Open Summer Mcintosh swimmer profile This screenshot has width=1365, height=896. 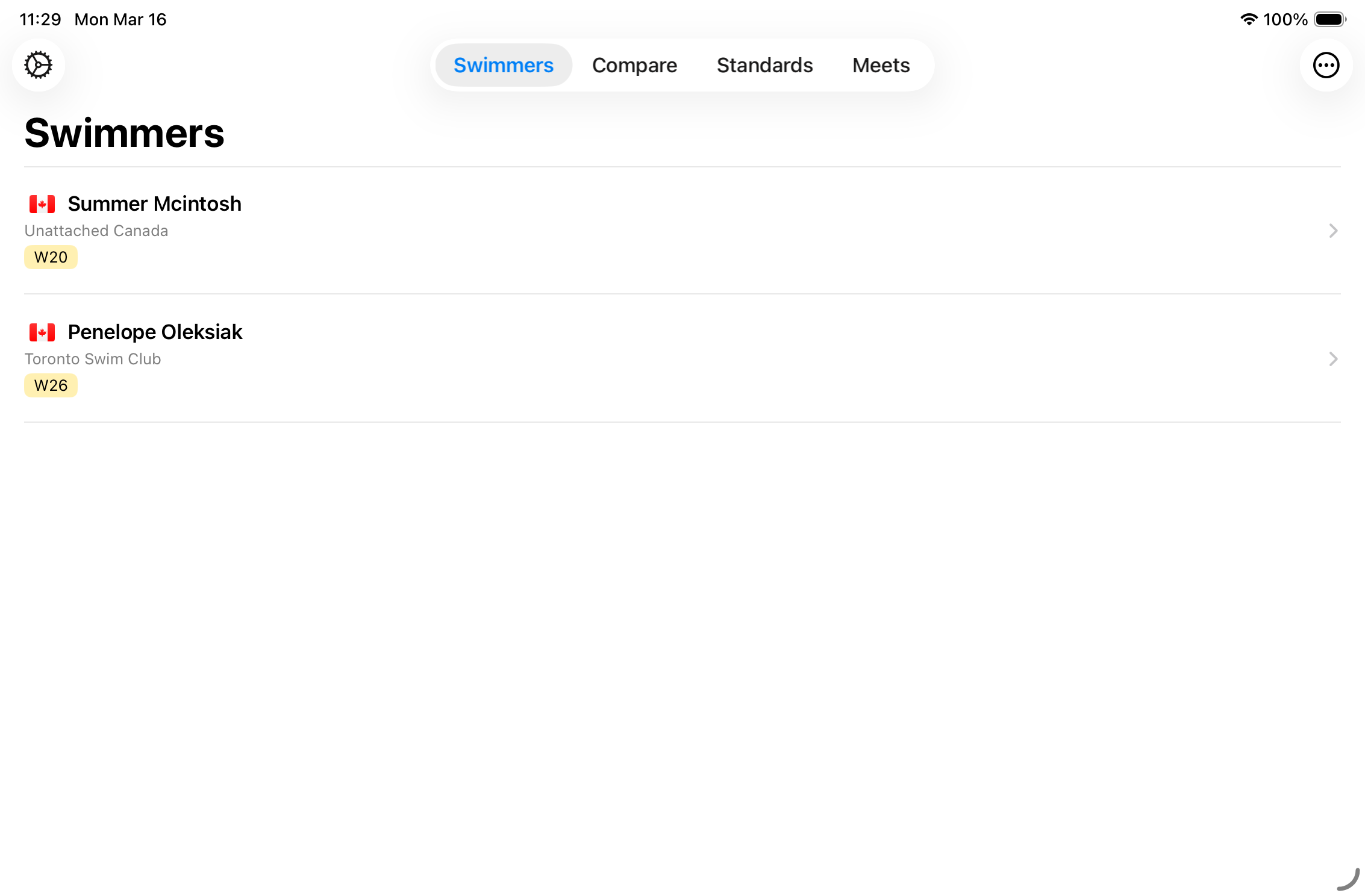pyautogui.click(x=154, y=204)
